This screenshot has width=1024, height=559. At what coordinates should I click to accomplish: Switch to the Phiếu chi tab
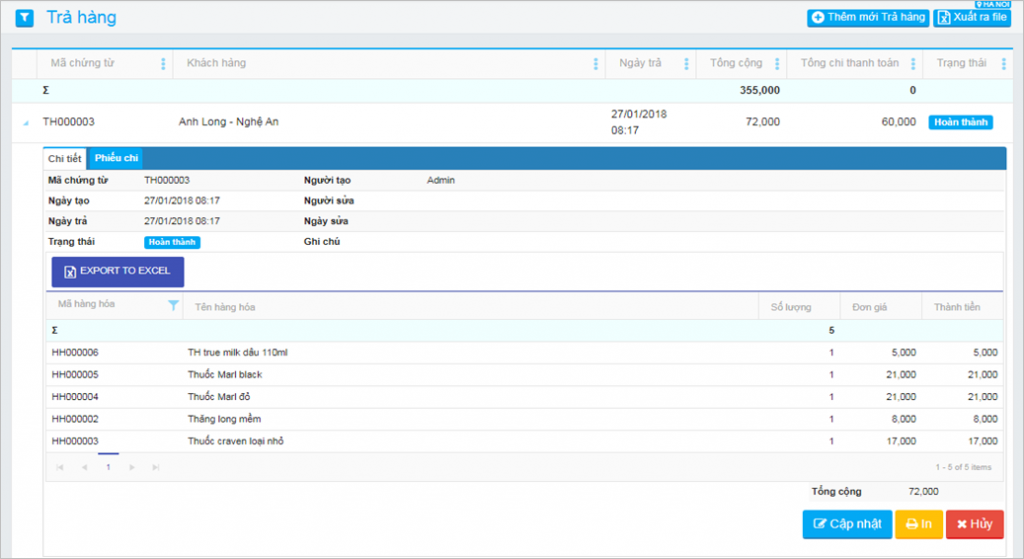pyautogui.click(x=116, y=158)
